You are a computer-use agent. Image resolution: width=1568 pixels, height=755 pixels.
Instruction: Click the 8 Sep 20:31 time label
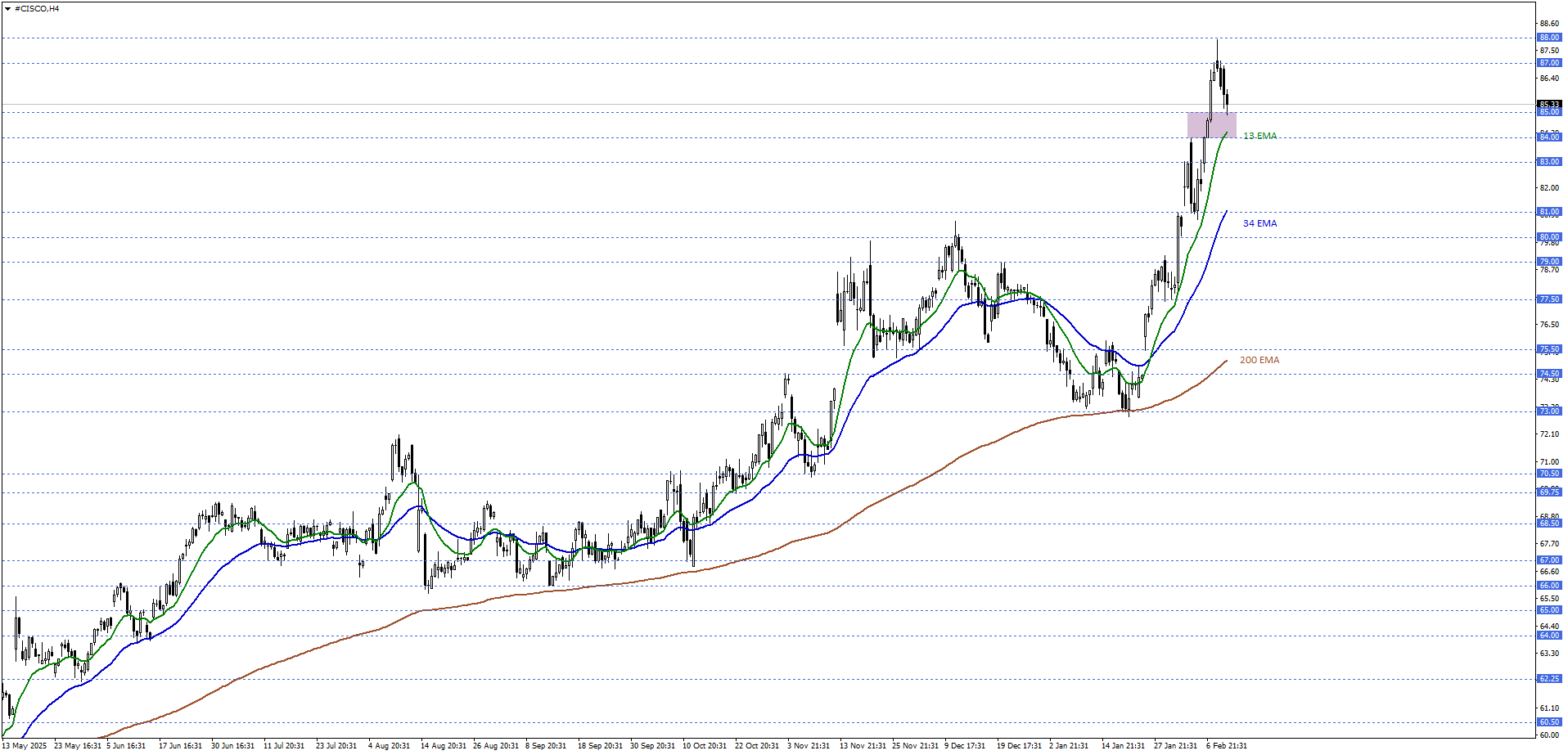pyautogui.click(x=546, y=746)
